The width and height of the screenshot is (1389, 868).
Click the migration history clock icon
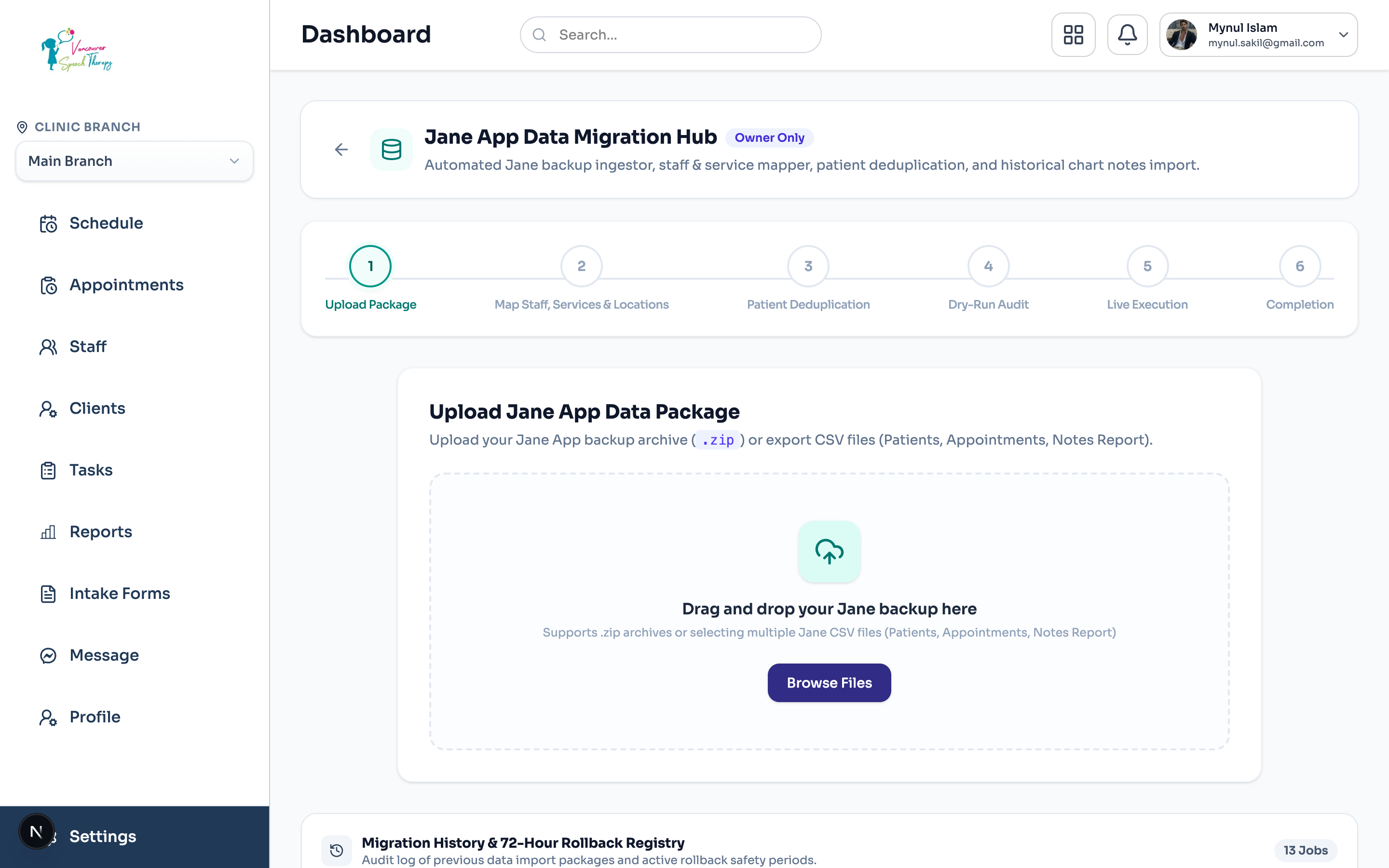[336, 850]
